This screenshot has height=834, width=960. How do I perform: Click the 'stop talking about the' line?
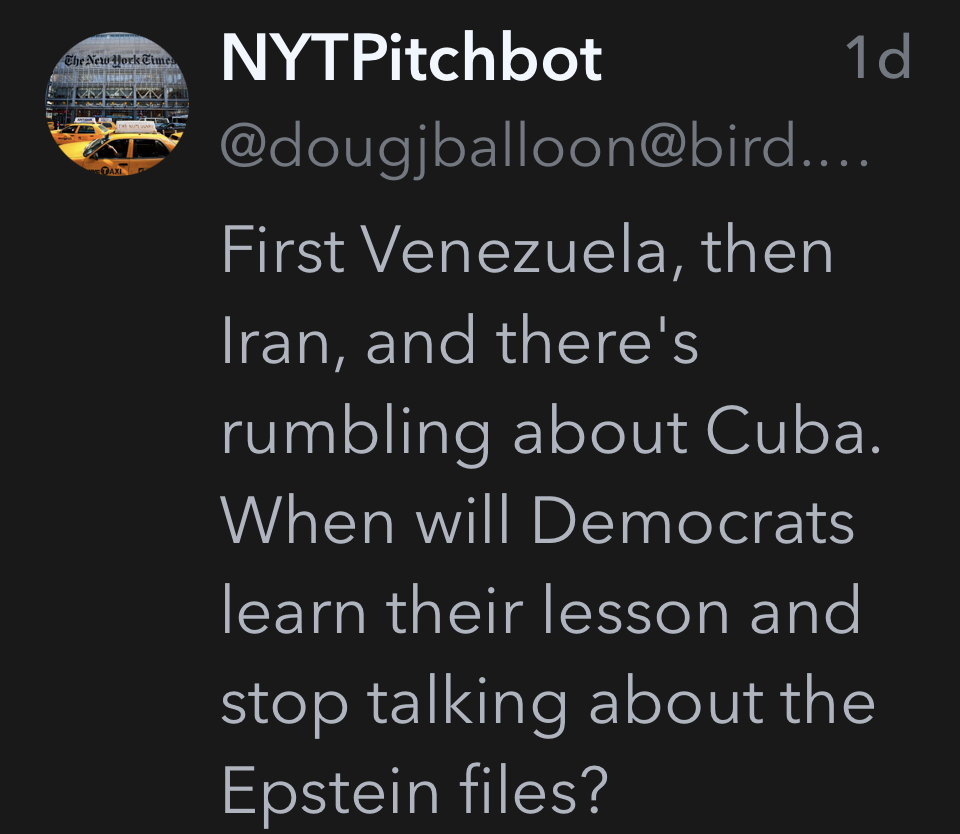[x=547, y=701]
